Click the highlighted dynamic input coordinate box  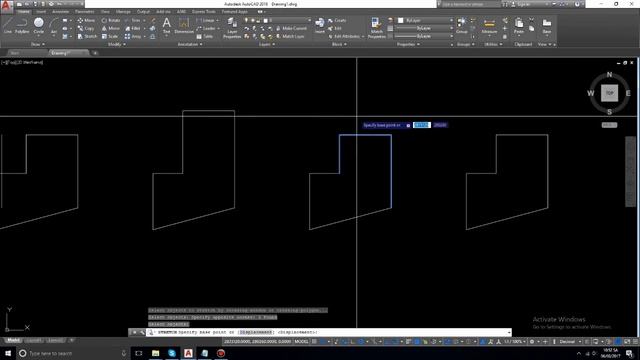422,125
